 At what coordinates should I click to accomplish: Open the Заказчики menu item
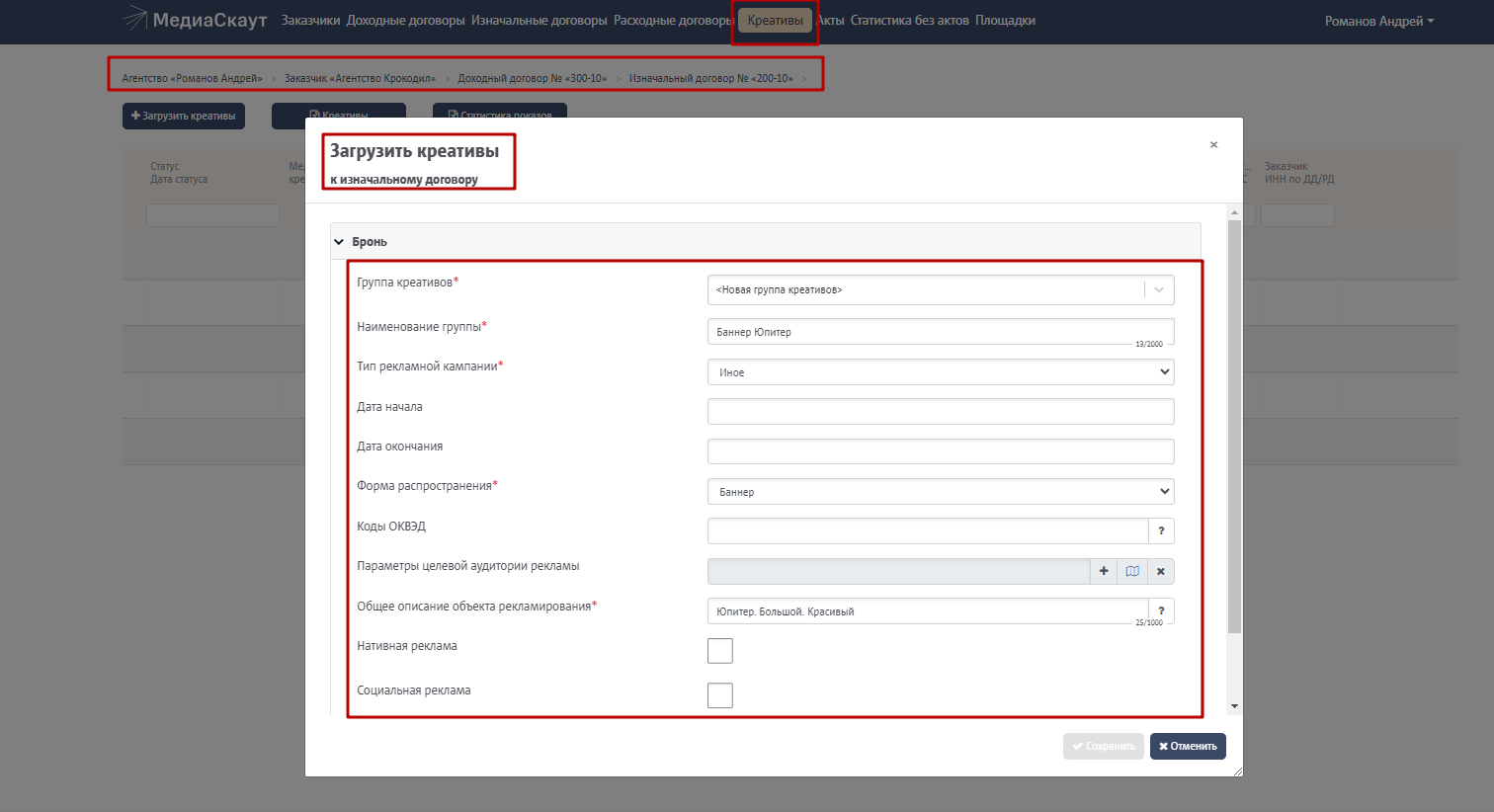tap(310, 21)
